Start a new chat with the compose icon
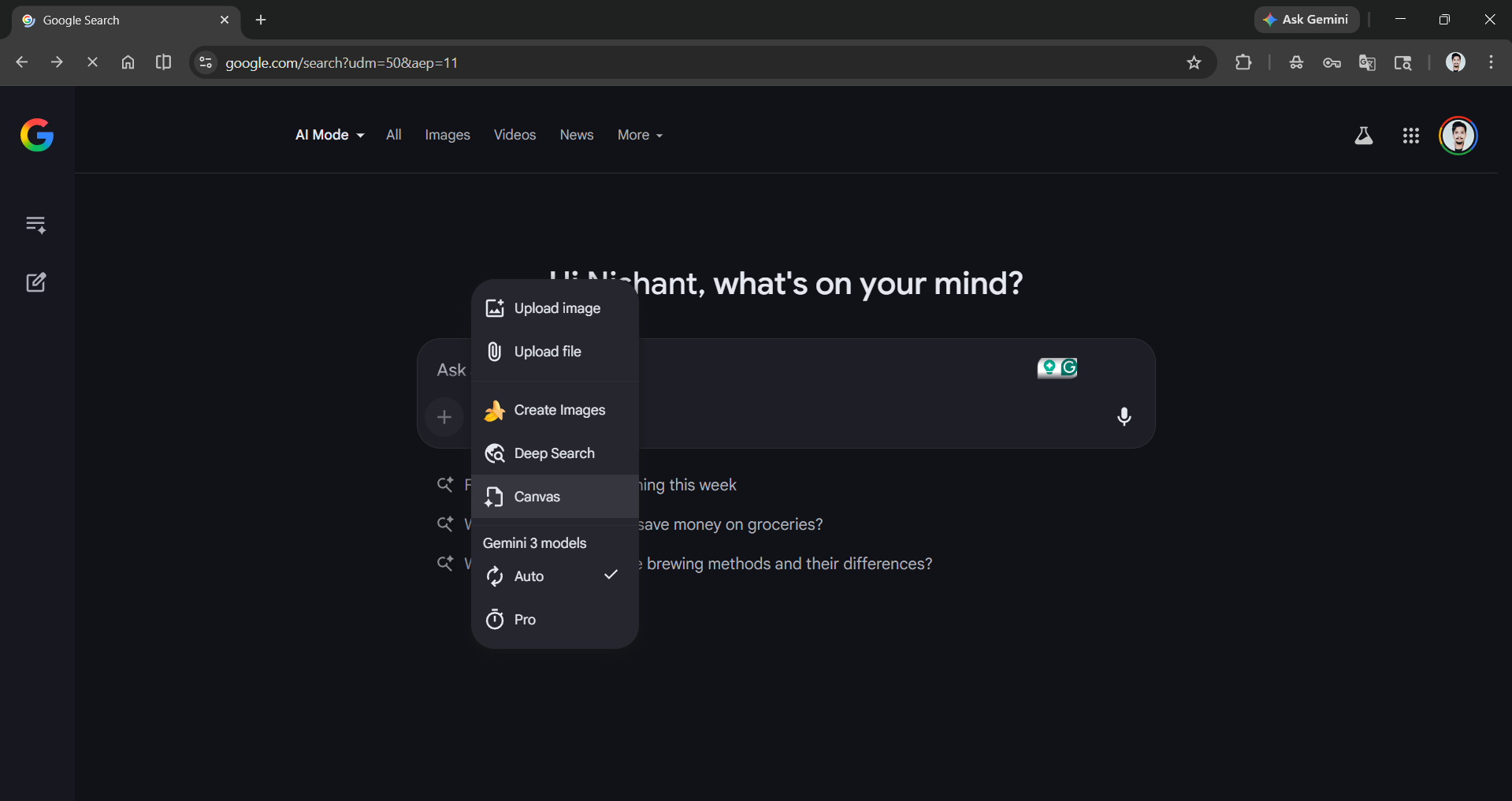 tap(35, 281)
